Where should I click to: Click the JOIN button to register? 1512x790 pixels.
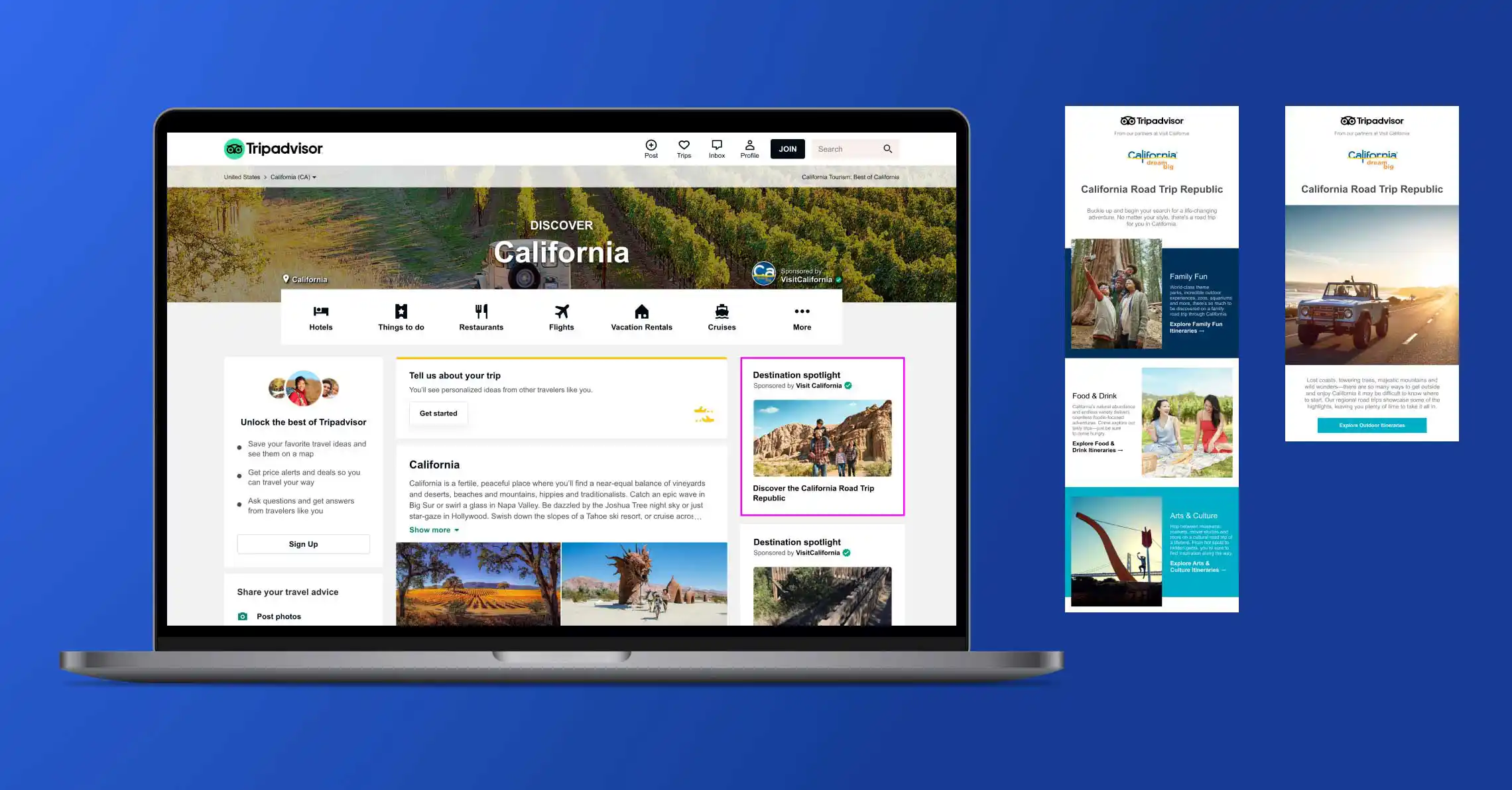pos(788,148)
